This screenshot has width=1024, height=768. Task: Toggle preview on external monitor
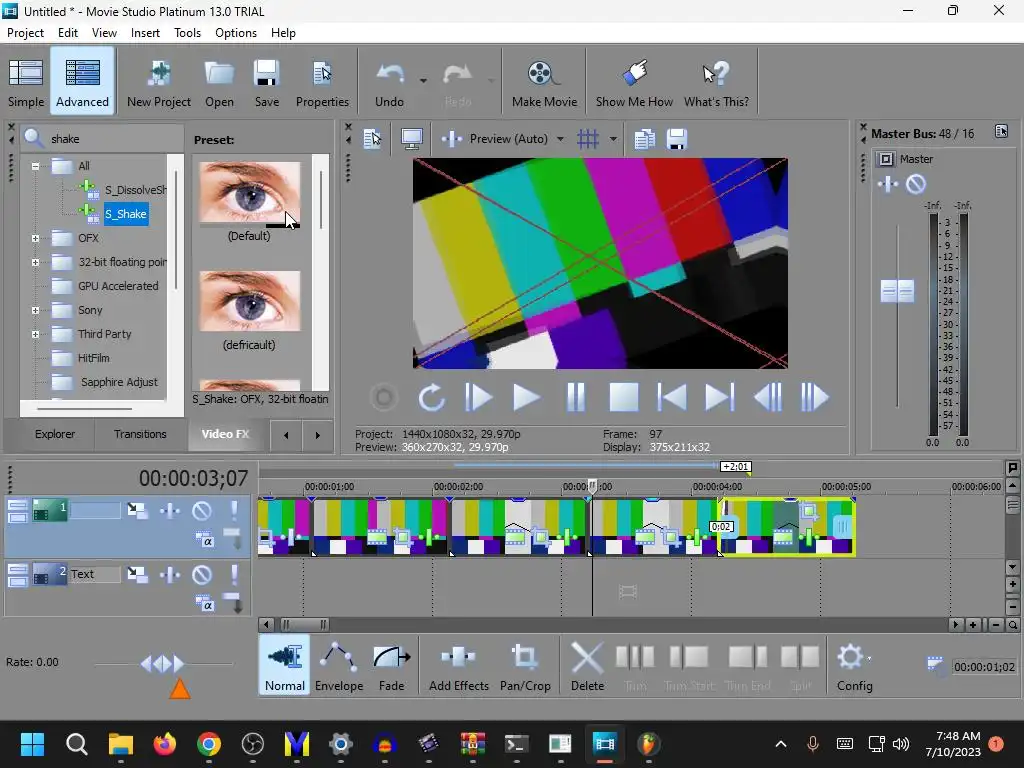(411, 139)
